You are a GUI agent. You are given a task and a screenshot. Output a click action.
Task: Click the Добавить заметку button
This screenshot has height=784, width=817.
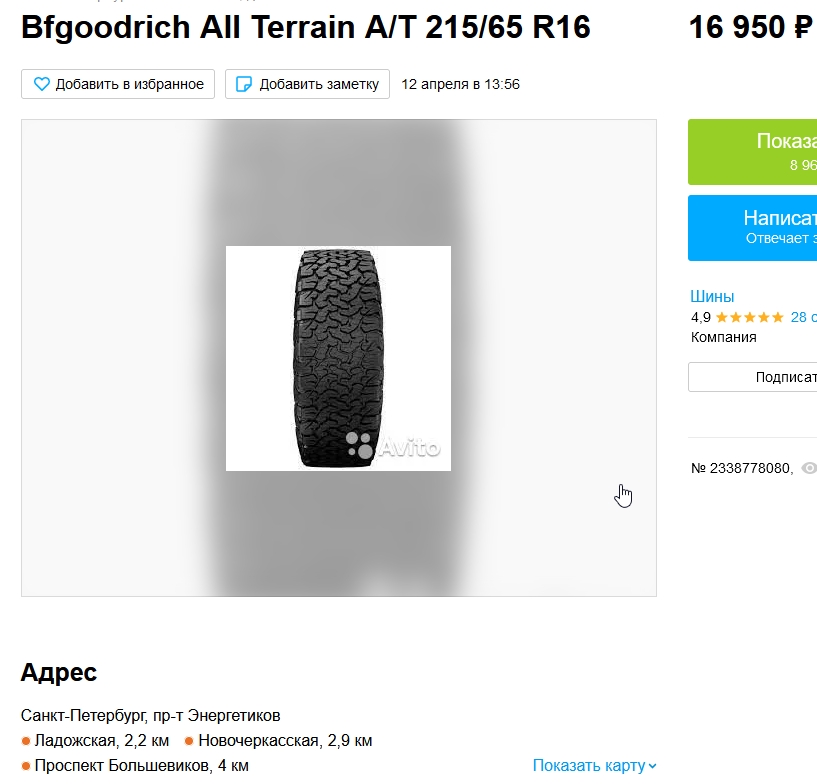(x=307, y=84)
